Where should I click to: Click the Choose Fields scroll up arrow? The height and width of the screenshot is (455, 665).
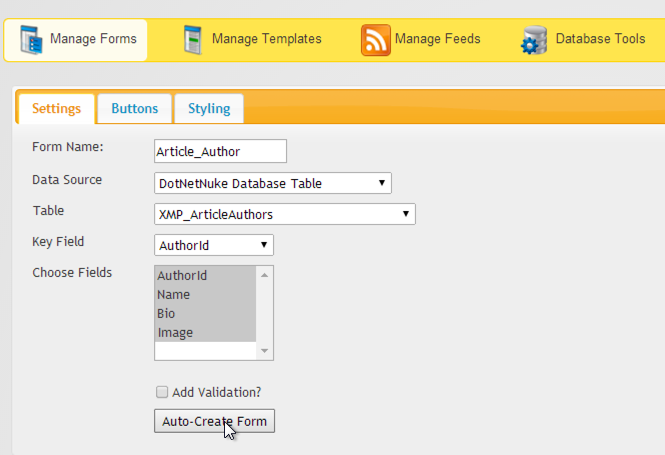tap(265, 275)
